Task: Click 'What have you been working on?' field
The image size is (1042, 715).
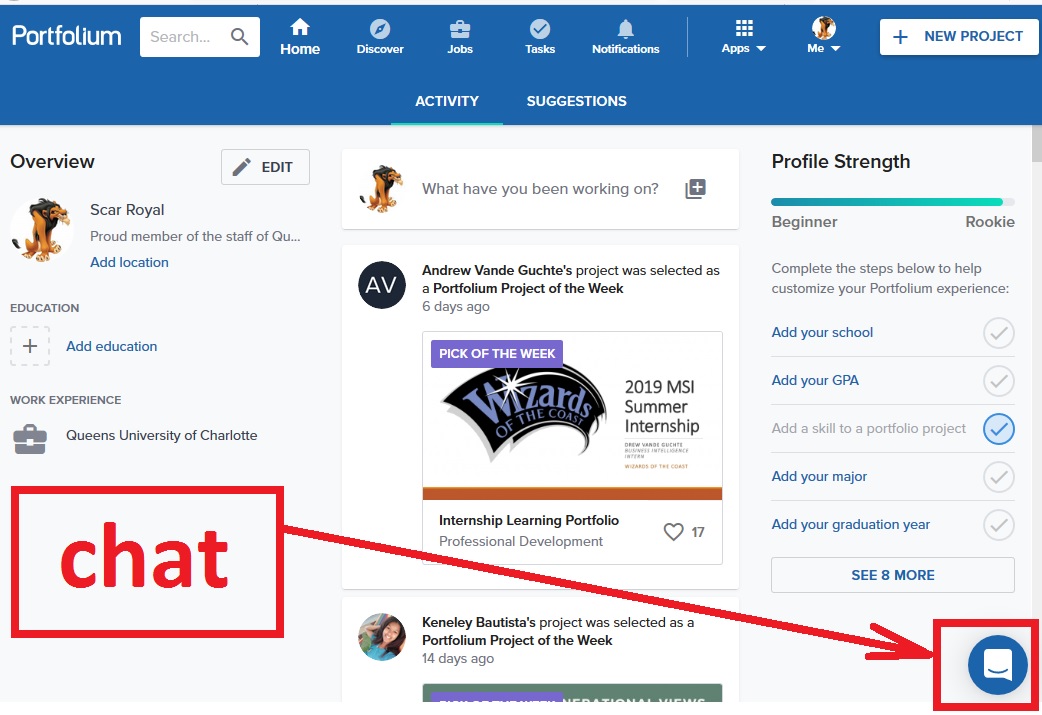Action: (540, 189)
